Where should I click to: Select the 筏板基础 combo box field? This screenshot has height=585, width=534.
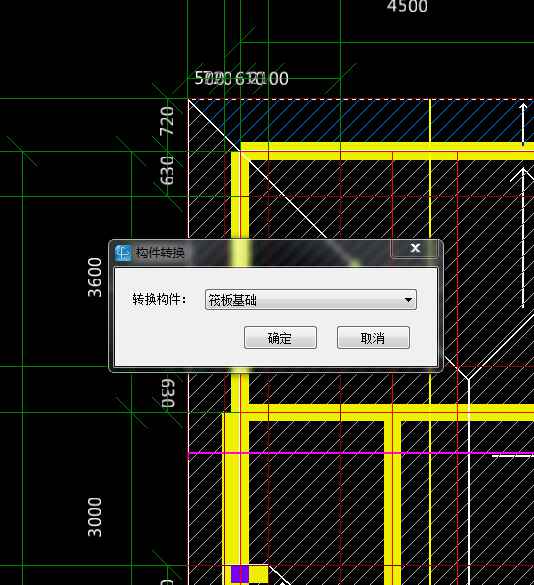310,300
